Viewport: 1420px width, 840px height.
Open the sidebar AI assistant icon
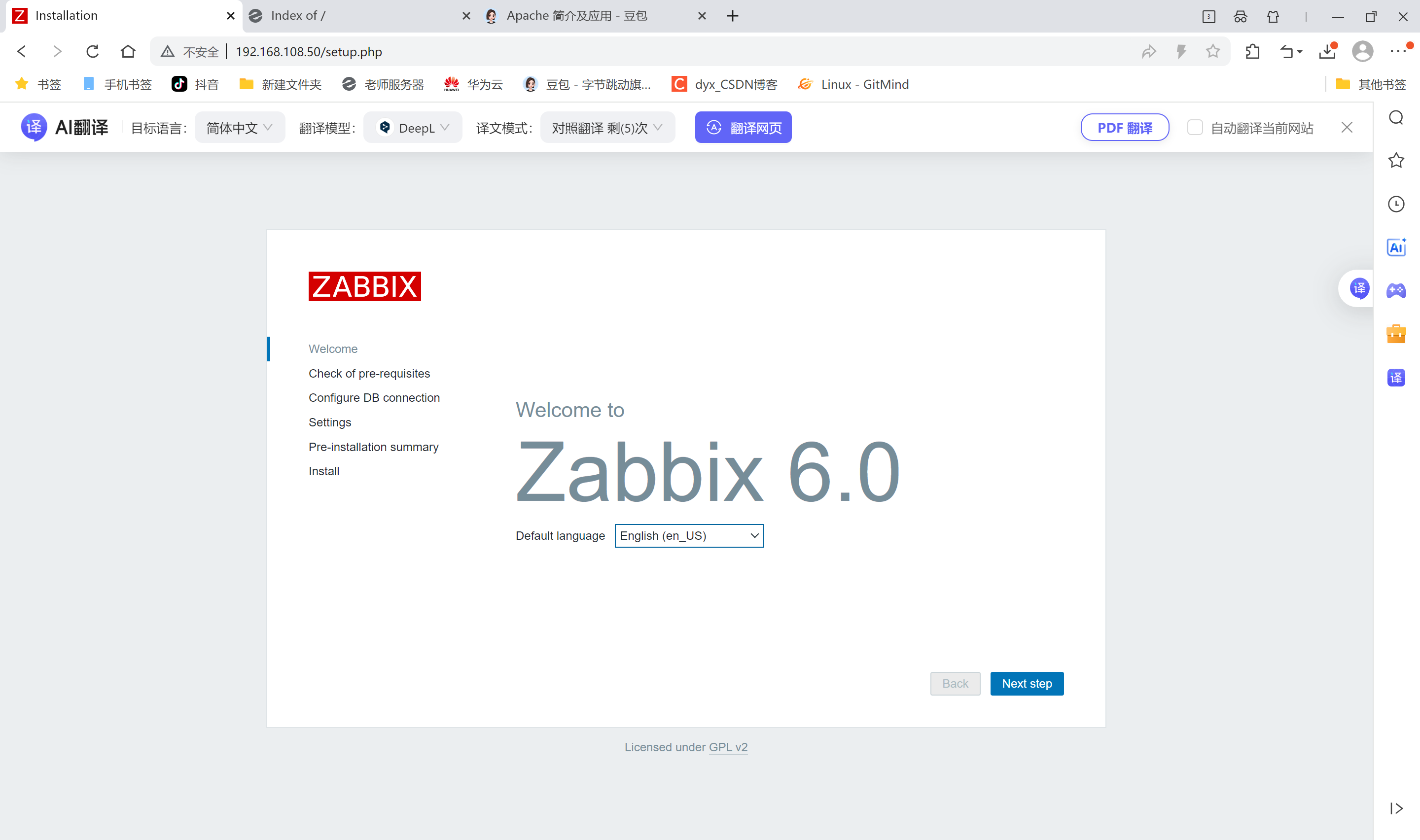[x=1396, y=247]
